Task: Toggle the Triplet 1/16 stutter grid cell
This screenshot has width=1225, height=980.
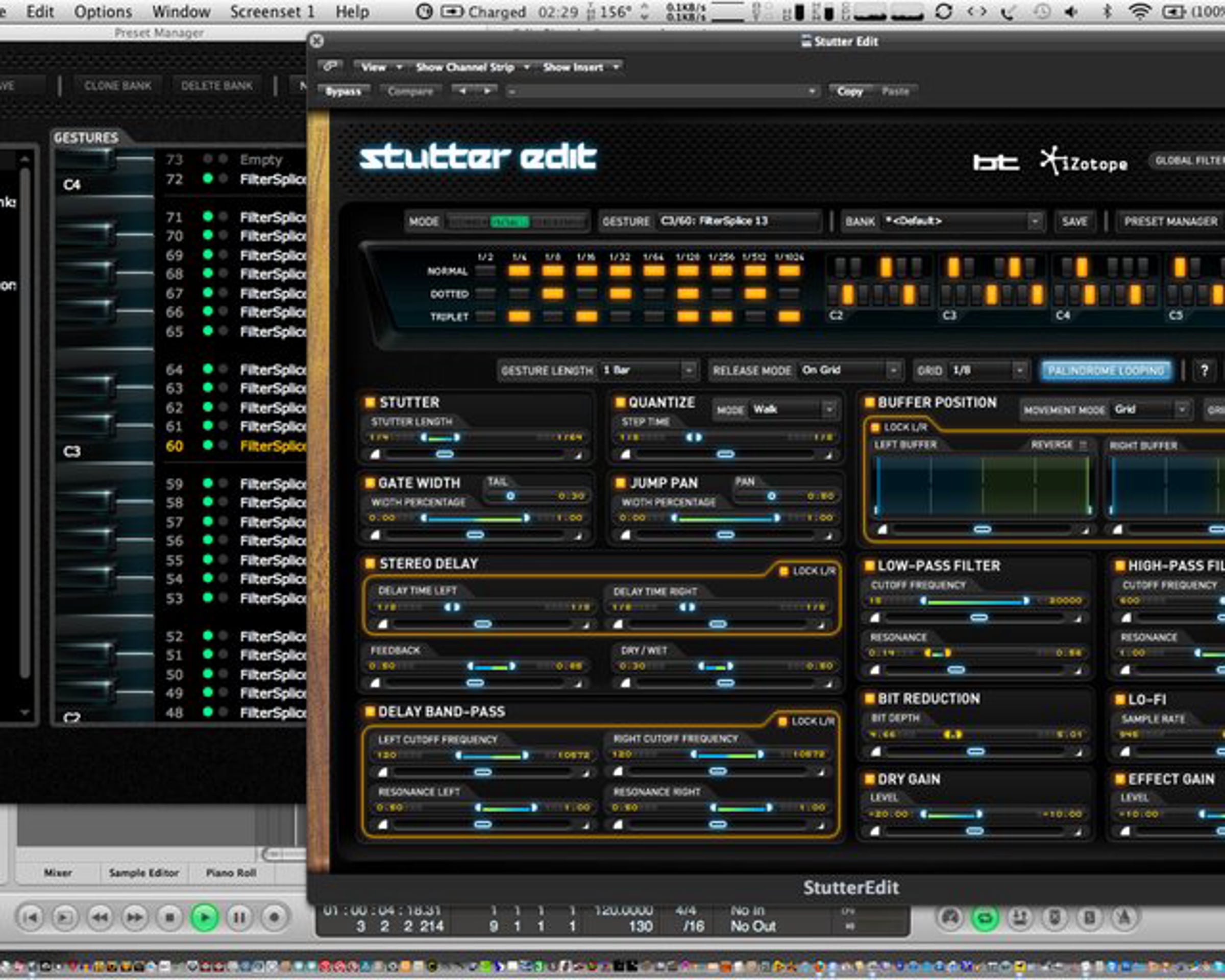Action: coord(586,316)
